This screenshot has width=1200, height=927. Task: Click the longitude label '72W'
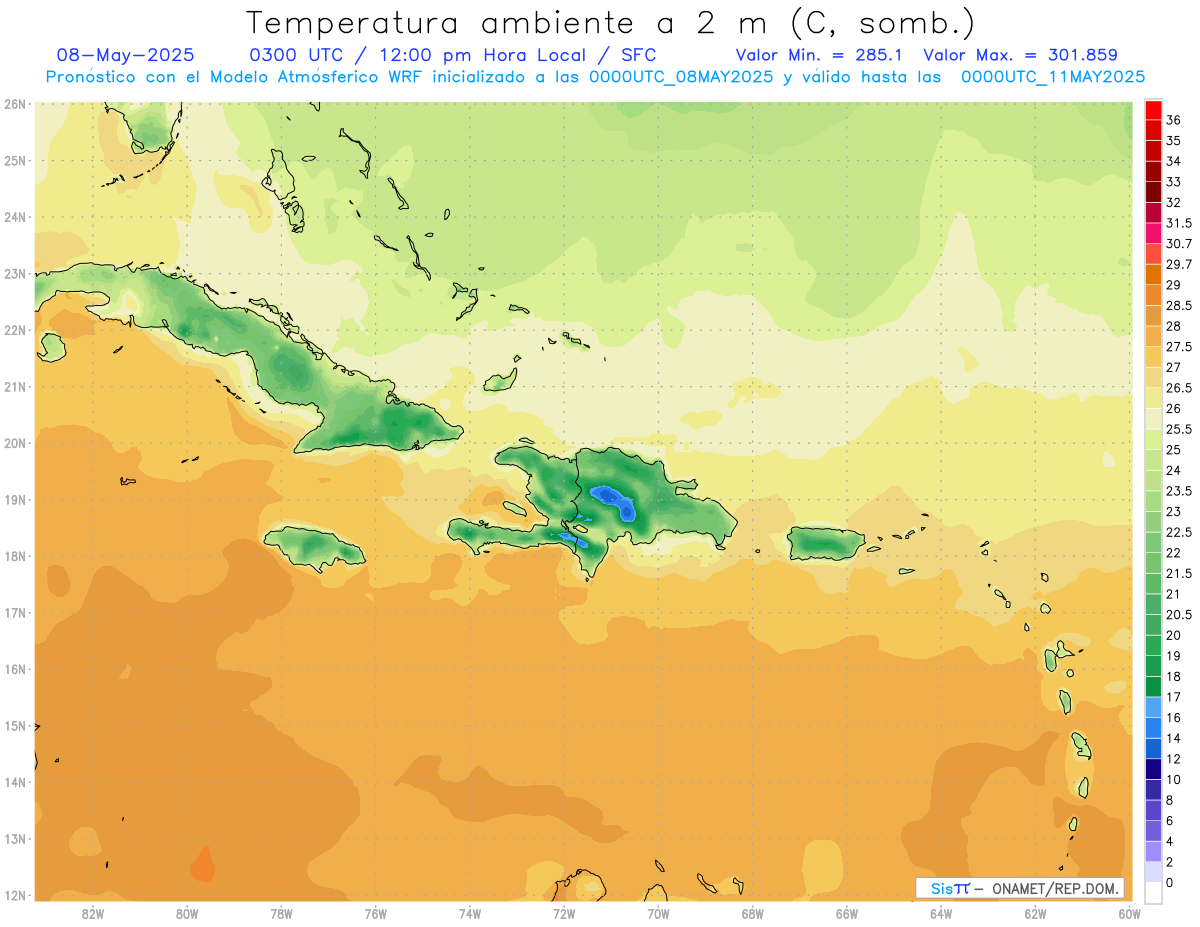pyautogui.click(x=564, y=914)
